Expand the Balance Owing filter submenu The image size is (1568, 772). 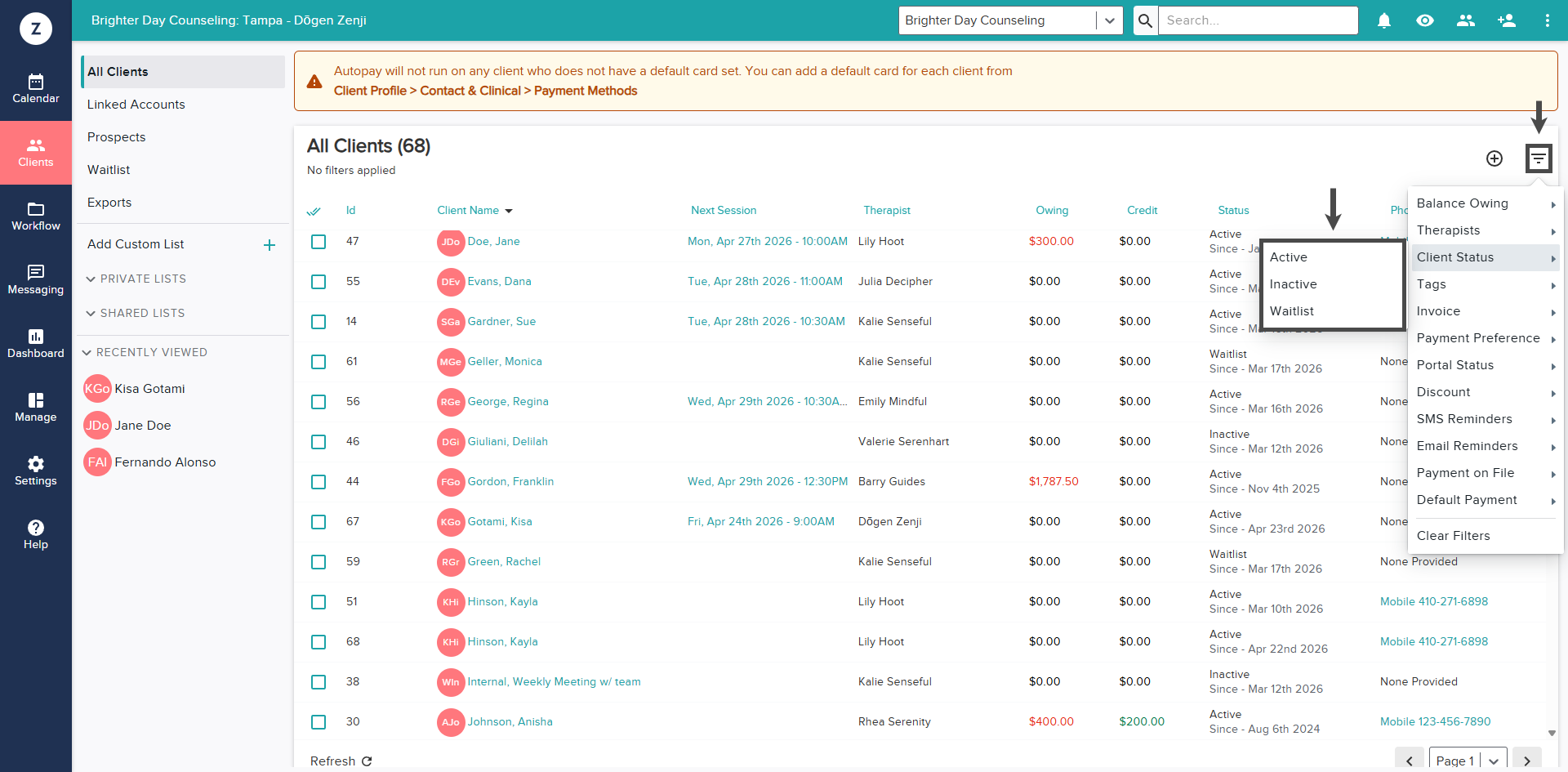[x=1486, y=203]
